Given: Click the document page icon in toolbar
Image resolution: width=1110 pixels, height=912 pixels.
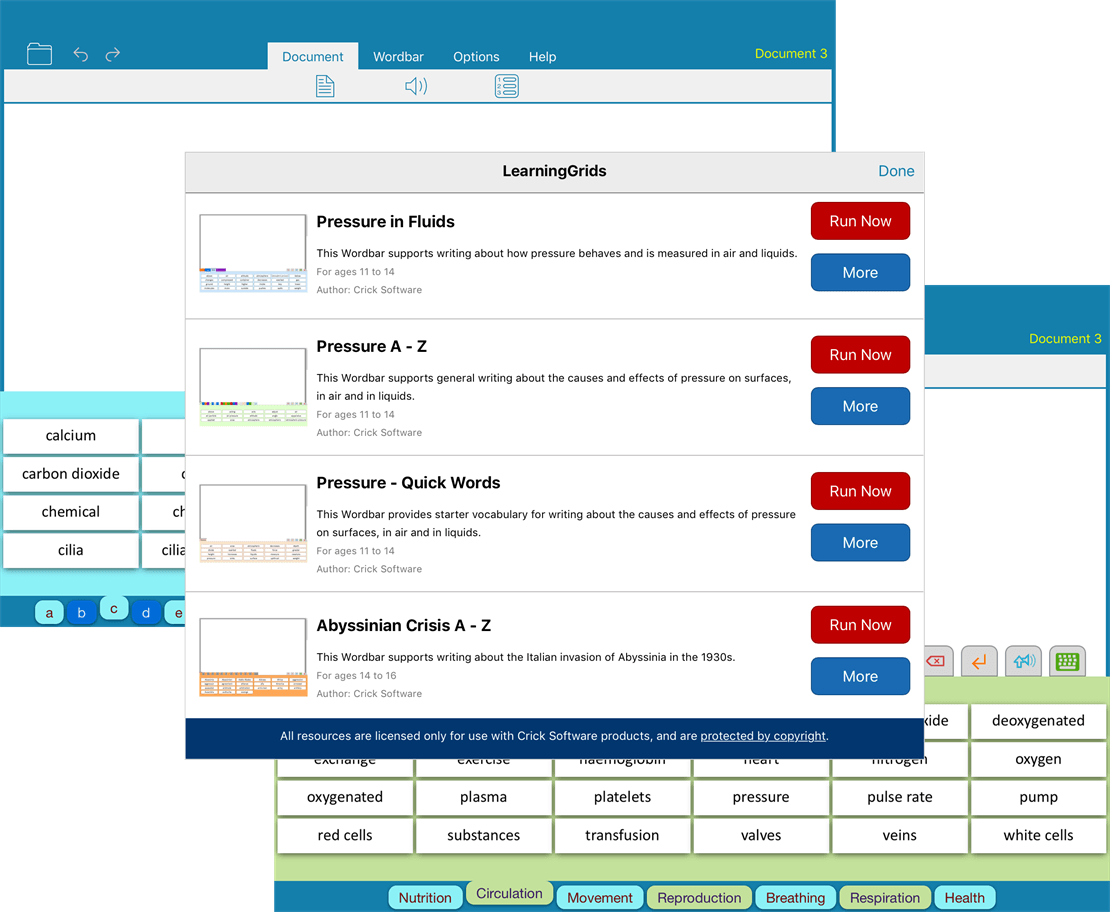Looking at the screenshot, I should click(324, 87).
